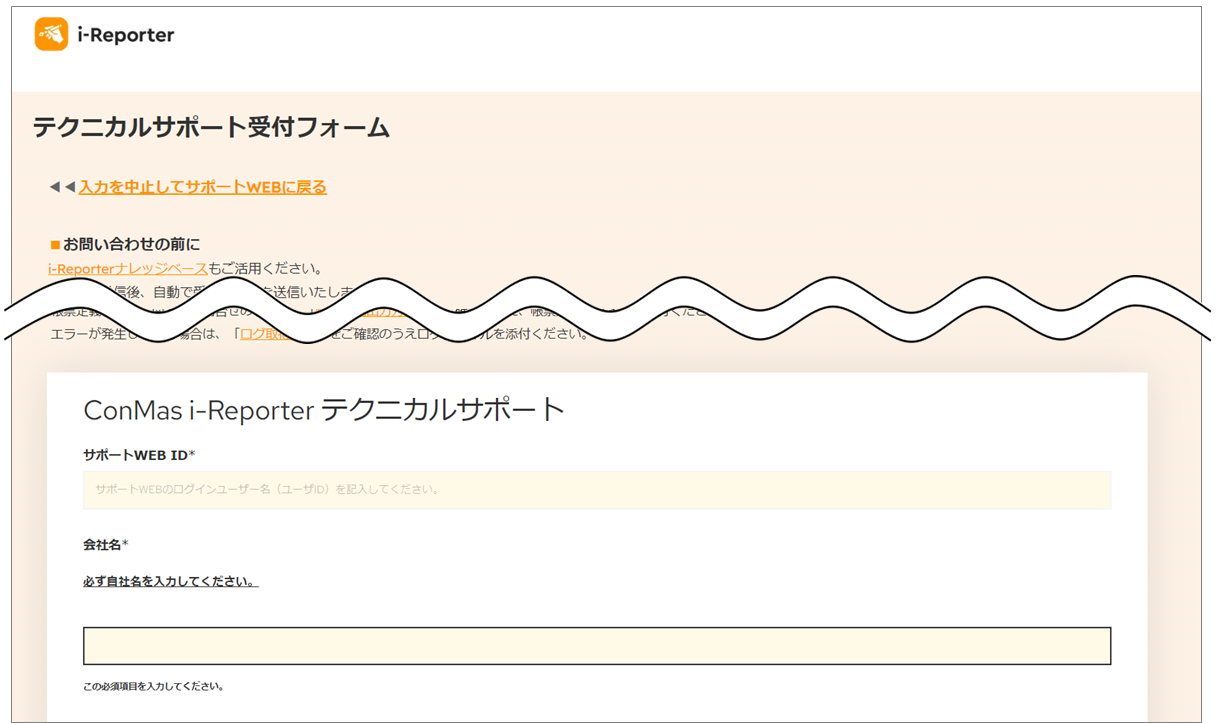1216x723 pixels.
Task: Click the orange i-Reporter logo icon
Action: point(51,34)
